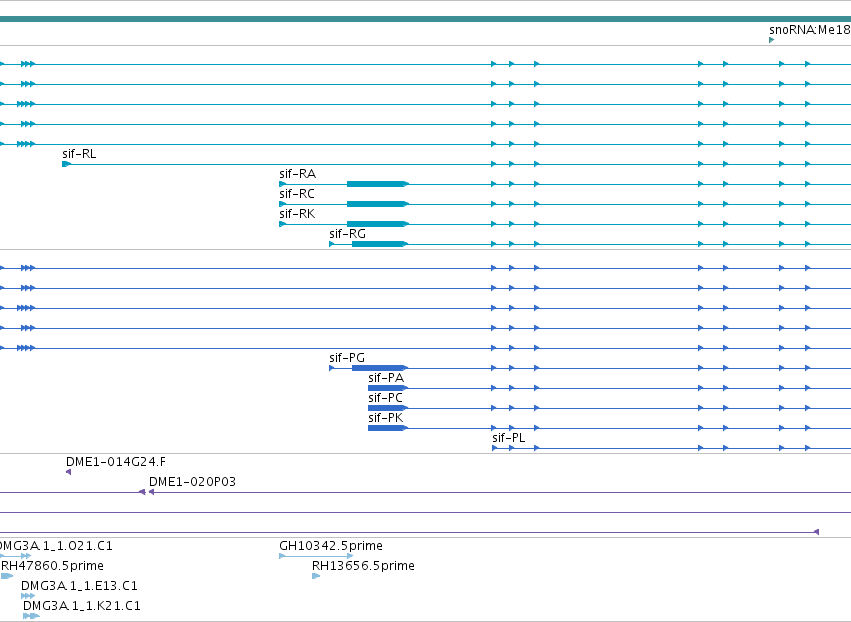Select the RH47860.5prime EST label
This screenshot has height=622, width=851.
pyautogui.click(x=52, y=566)
